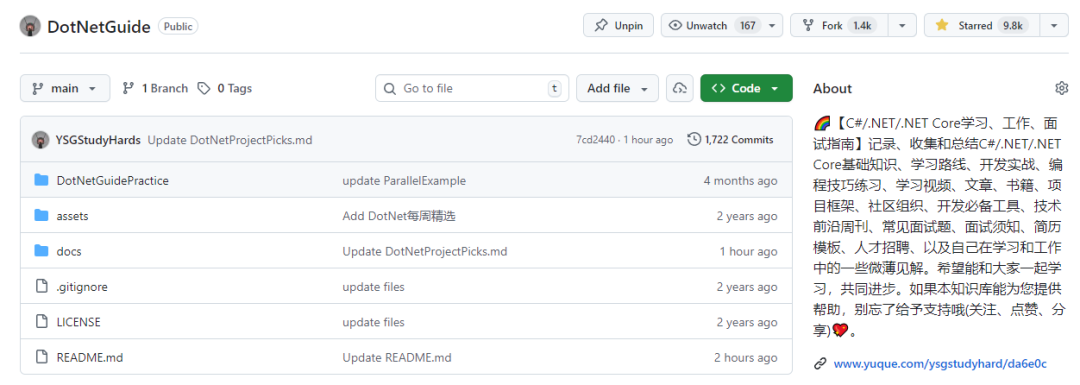Click the 167 watchers count

747,25
